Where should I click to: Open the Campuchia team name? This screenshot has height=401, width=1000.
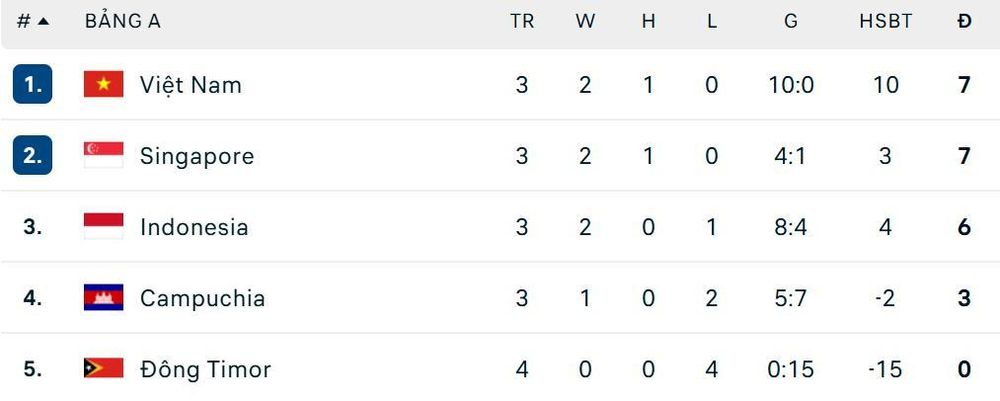[203, 298]
